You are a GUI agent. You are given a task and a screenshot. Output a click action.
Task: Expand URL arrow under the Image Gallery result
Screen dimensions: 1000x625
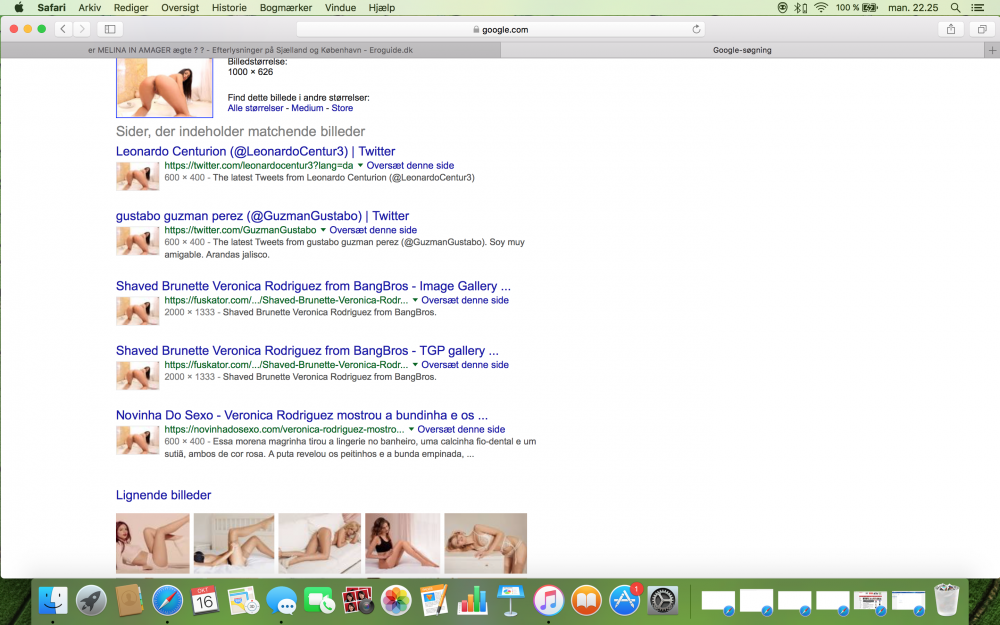click(x=415, y=300)
